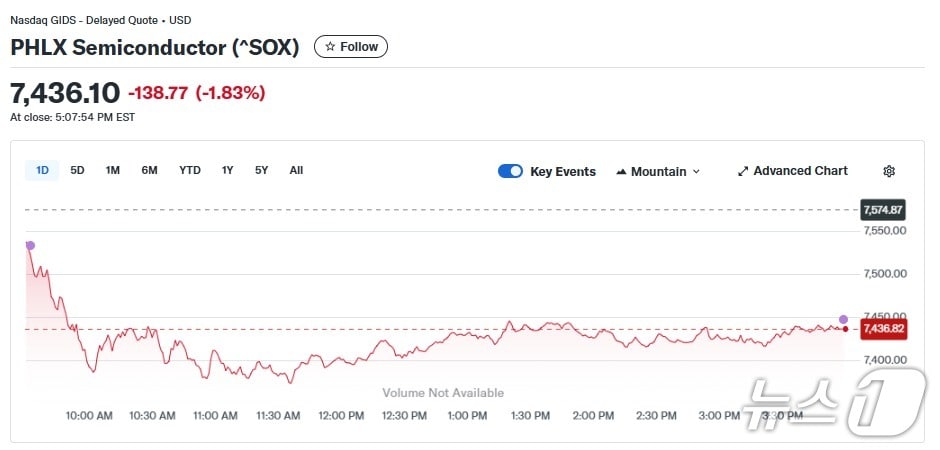Expand the Mountain chart type dropdown
The width and height of the screenshot is (940, 450).
pyautogui.click(x=658, y=171)
